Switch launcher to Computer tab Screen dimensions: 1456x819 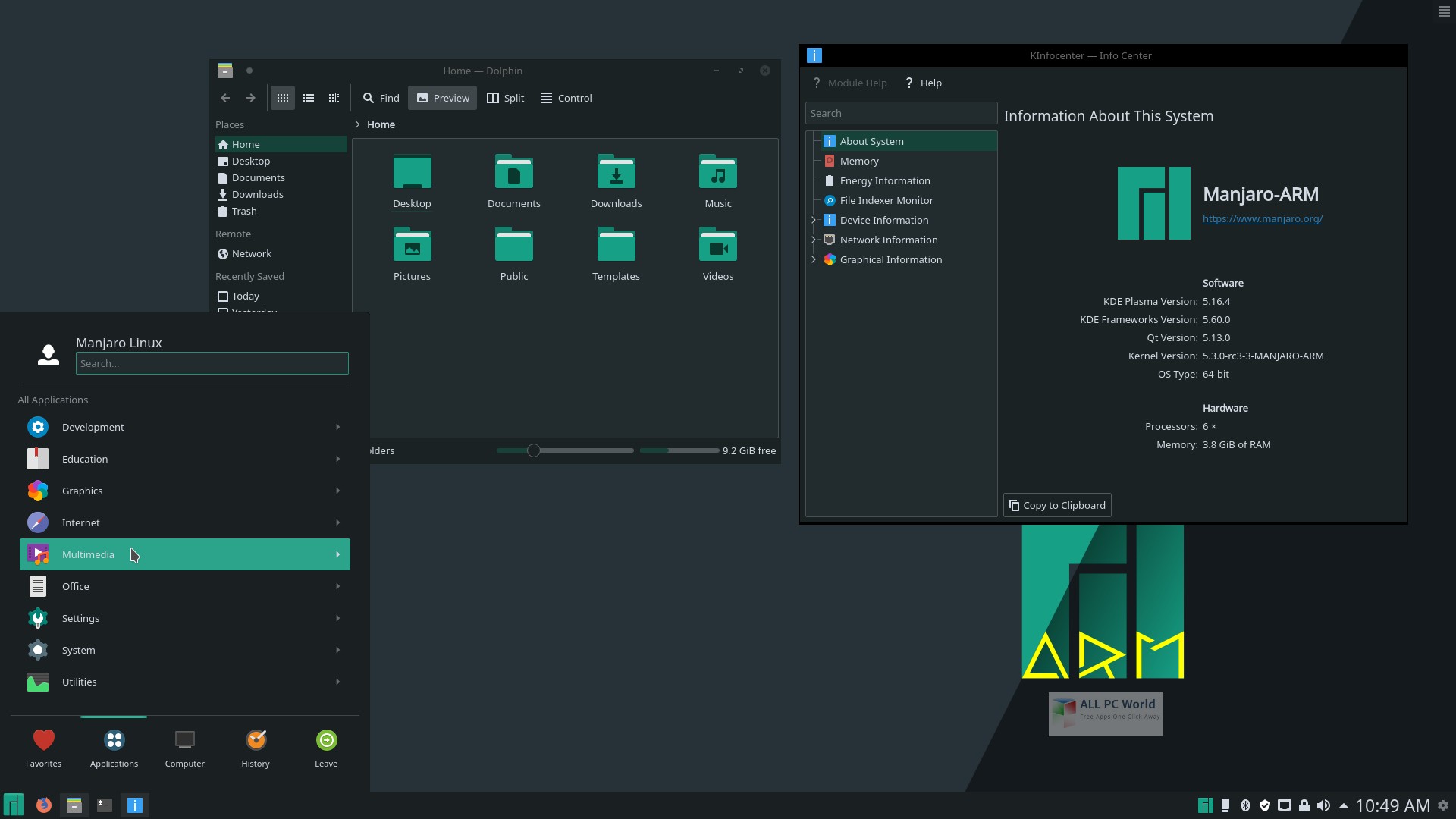click(x=184, y=748)
